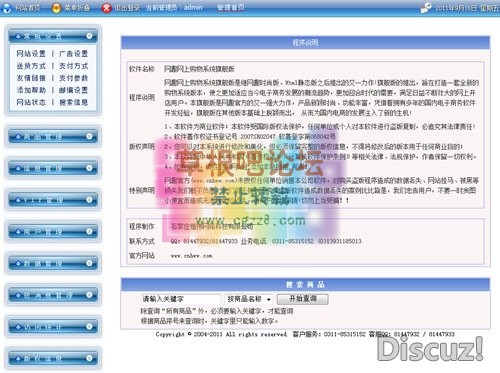This screenshot has width=500, height=373.
Task: Open 支付参数 in the sidebar
Action: (73, 78)
